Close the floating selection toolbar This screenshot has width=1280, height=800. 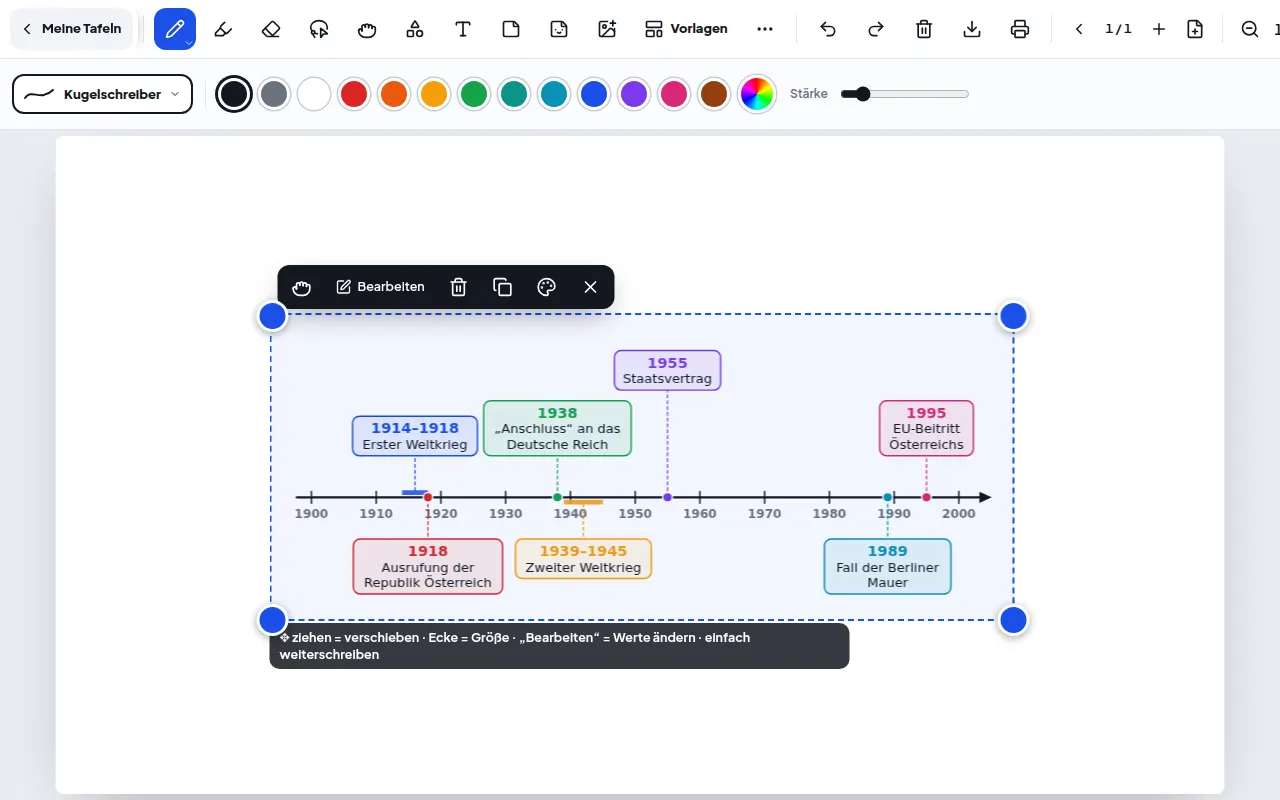pyautogui.click(x=590, y=287)
